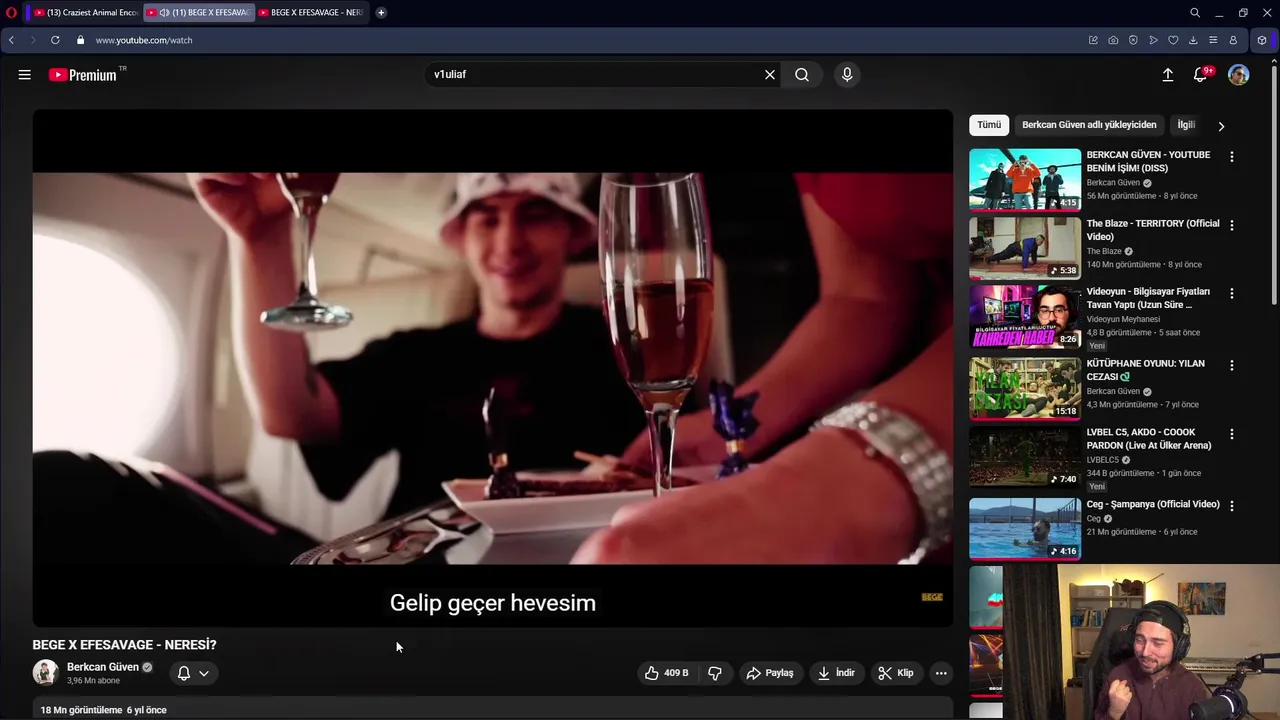Viewport: 1280px width, 720px height.
Task: Open options for BERKCAN GÜVEN DISS video
Action: [x=1232, y=157]
